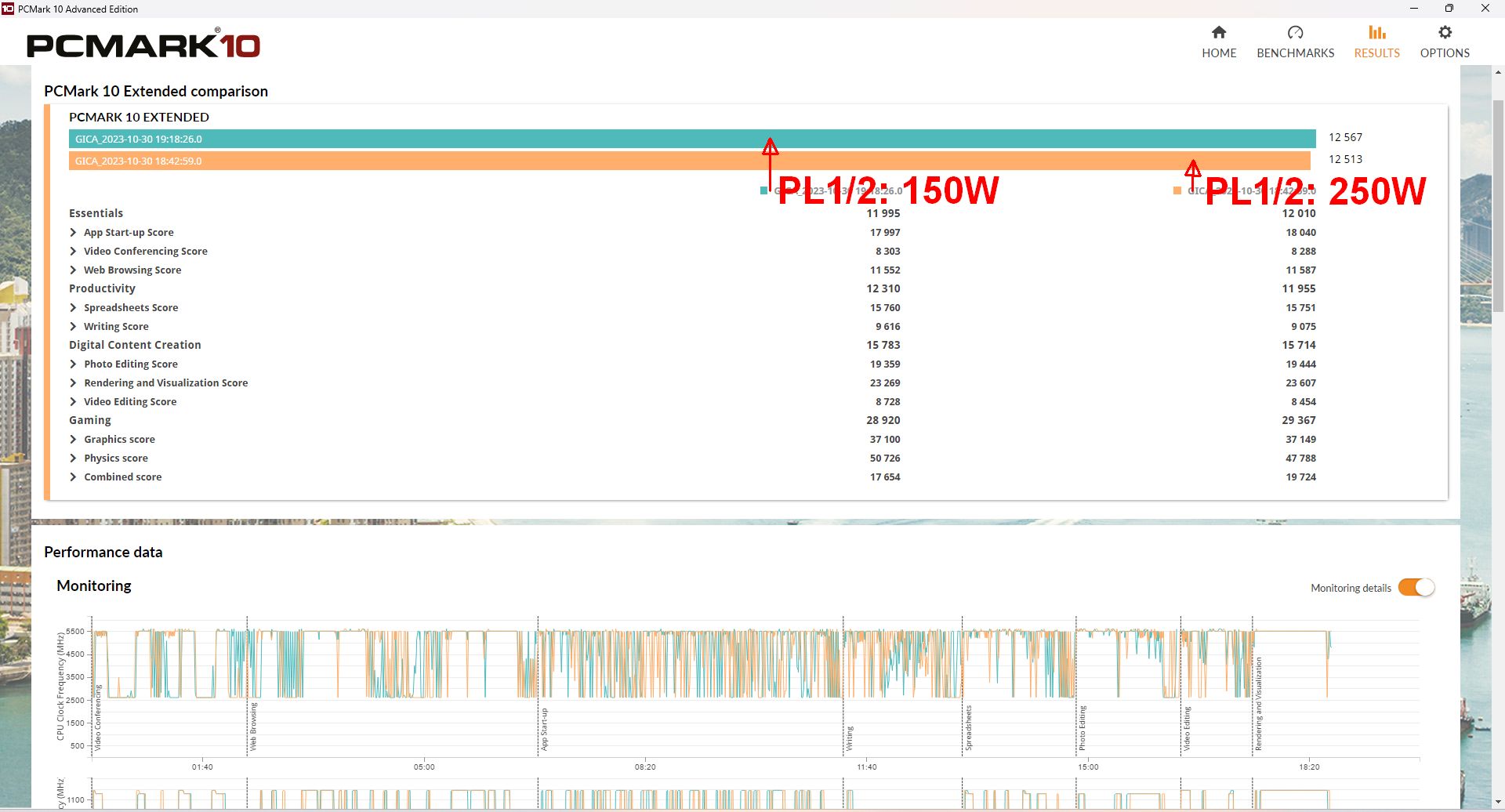Expand App Start-up Score row
The image size is (1505, 812).
point(73,232)
